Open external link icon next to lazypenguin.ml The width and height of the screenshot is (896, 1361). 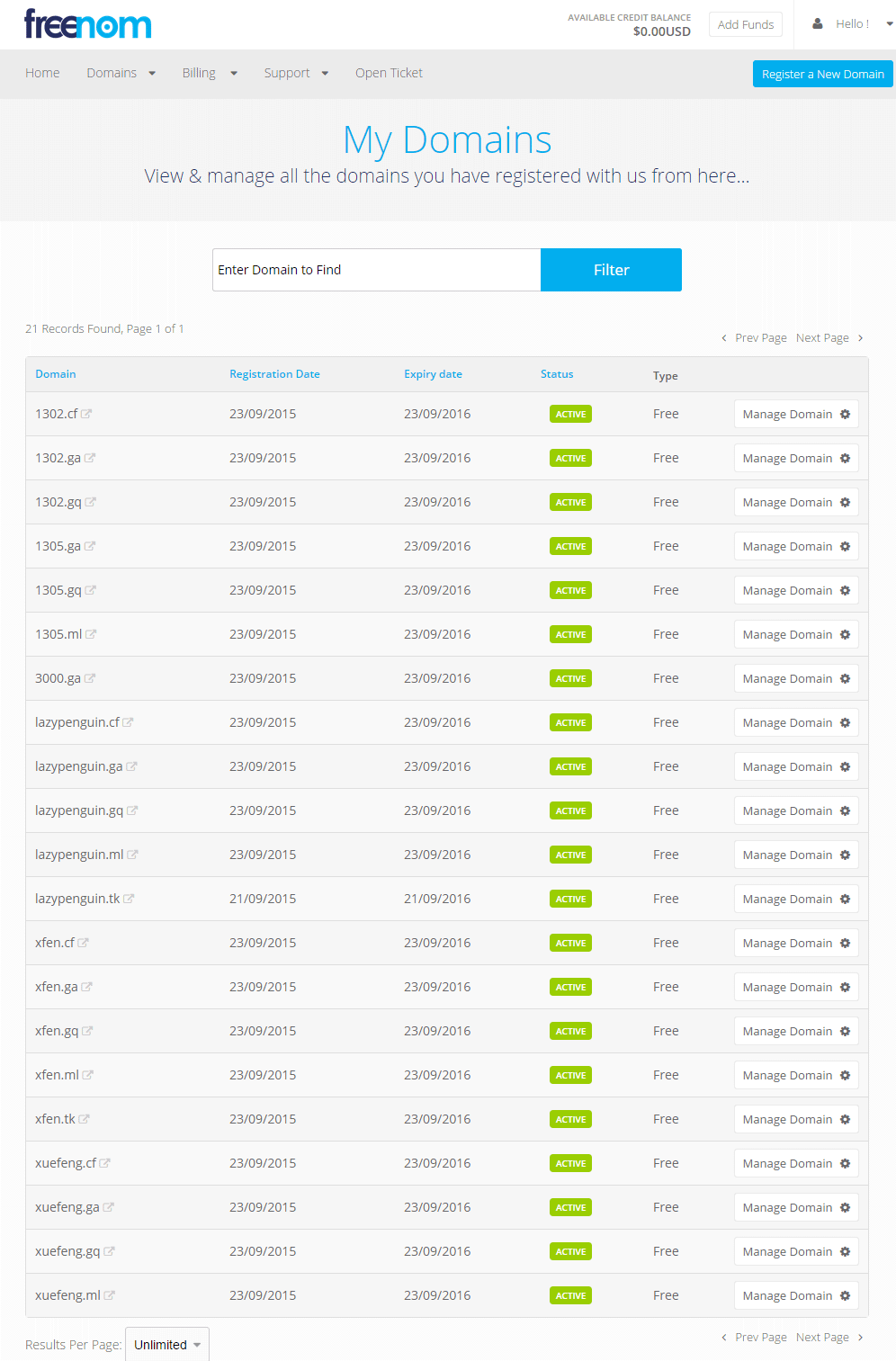pyautogui.click(x=132, y=855)
